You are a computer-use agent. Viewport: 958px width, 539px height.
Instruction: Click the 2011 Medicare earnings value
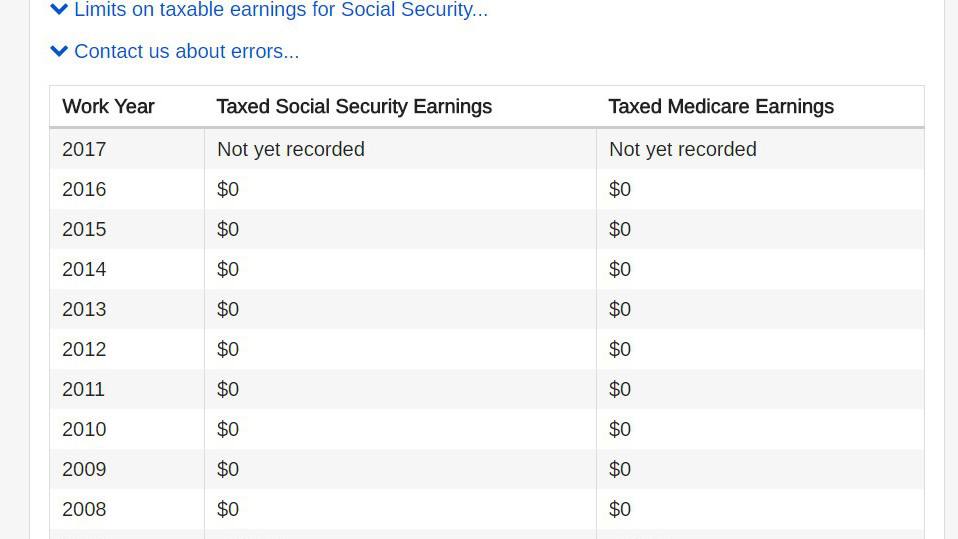click(620, 389)
